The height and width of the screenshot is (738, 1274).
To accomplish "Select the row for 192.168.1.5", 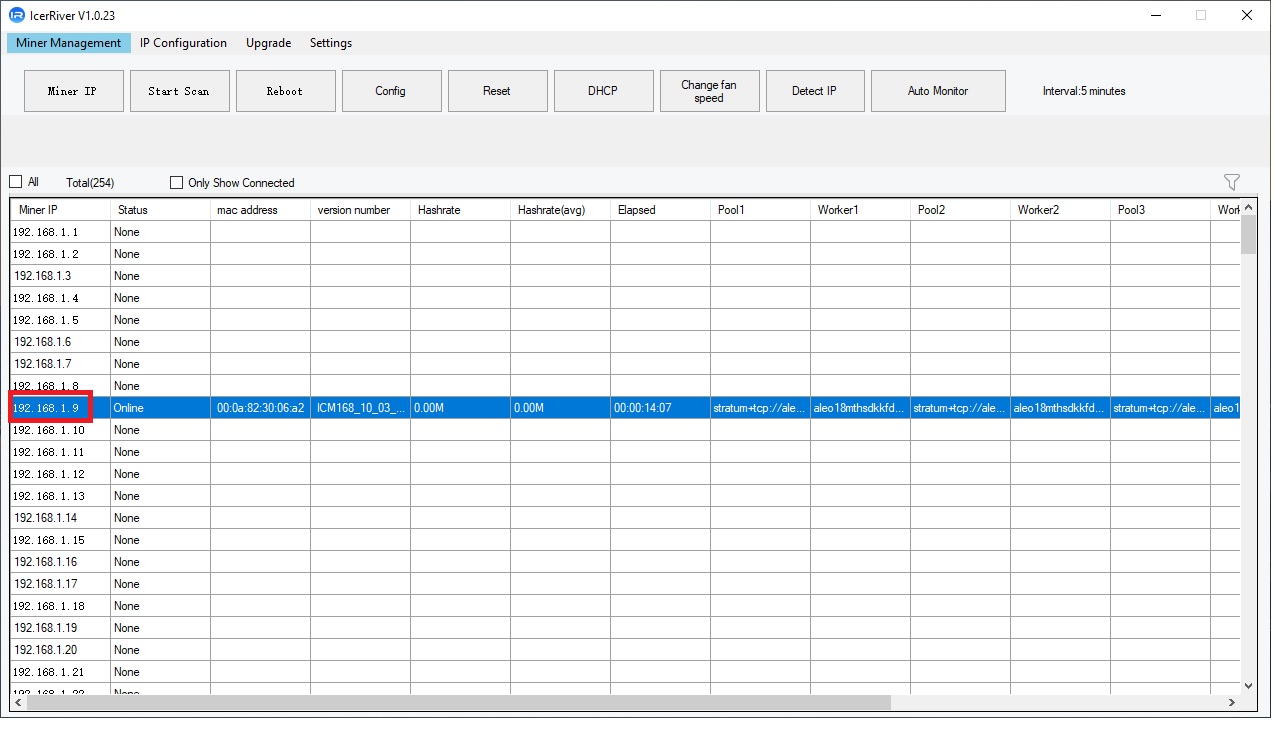I will [626, 320].
